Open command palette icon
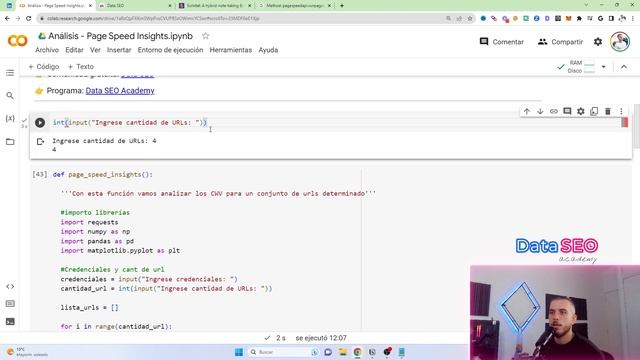640x360 pixels. [10, 304]
